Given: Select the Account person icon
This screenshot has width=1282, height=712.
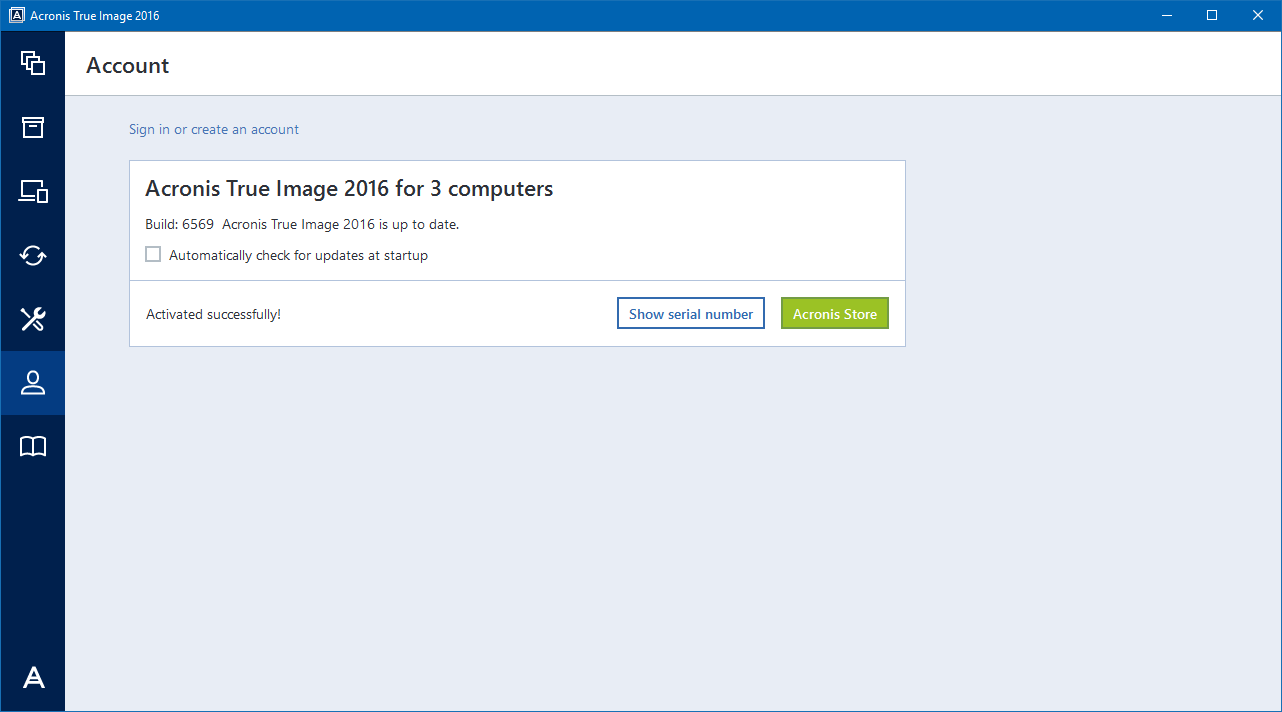Looking at the screenshot, I should (33, 383).
